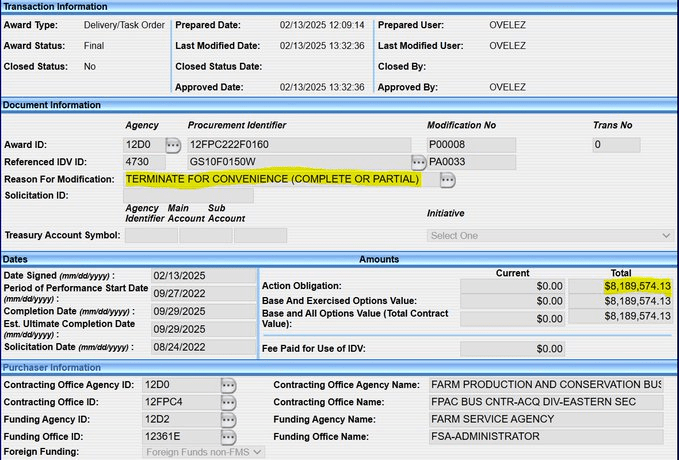Screen dimensions: 679x460
Task: Click the Funding Office Name field
Action: point(545,437)
